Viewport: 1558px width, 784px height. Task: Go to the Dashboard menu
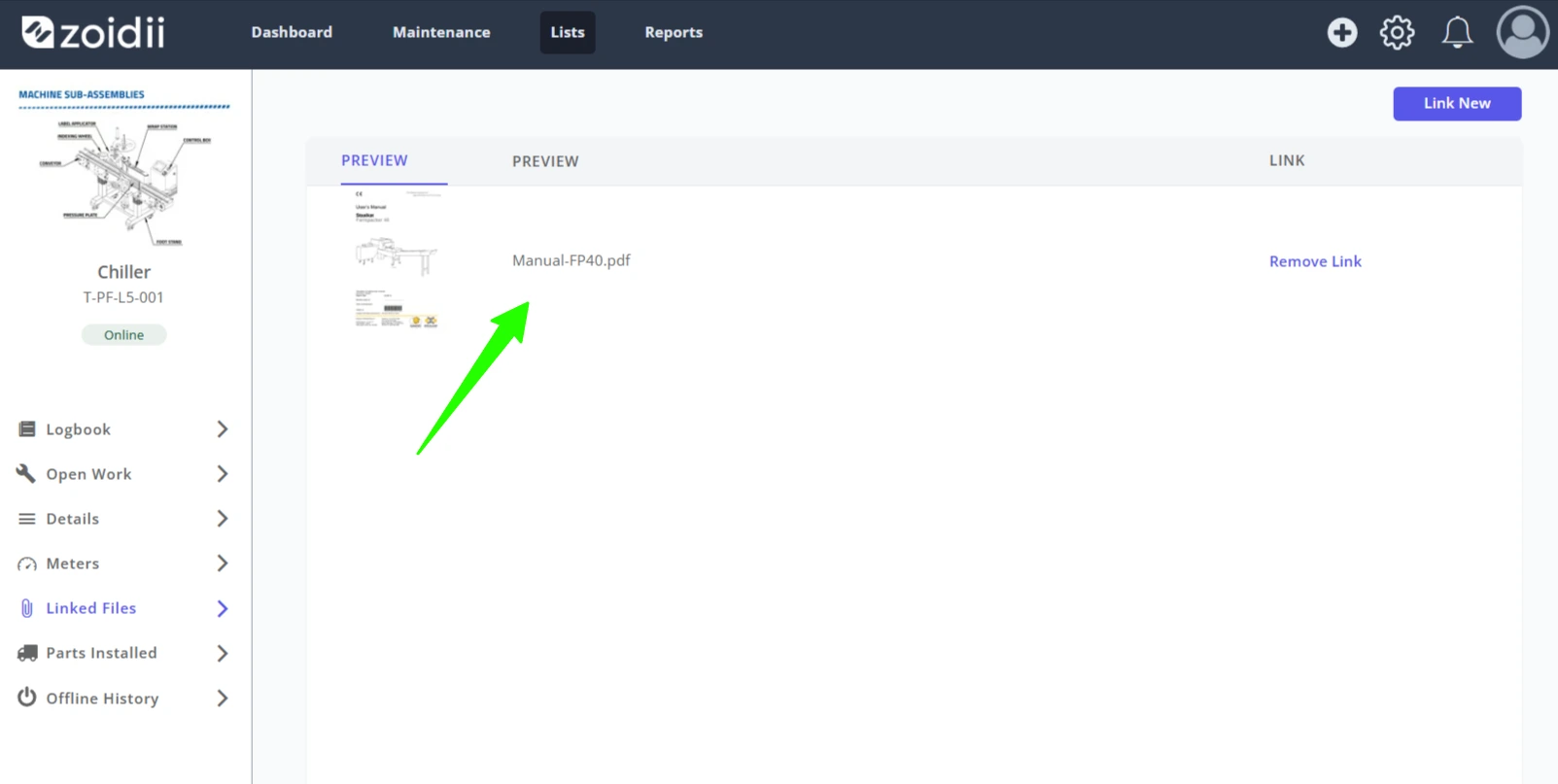pos(292,32)
